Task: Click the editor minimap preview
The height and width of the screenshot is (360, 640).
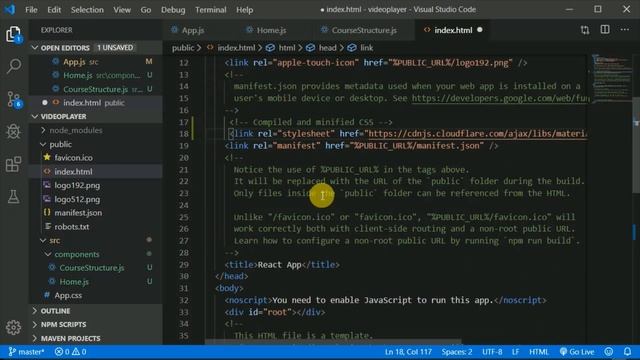Action: click(x=611, y=78)
